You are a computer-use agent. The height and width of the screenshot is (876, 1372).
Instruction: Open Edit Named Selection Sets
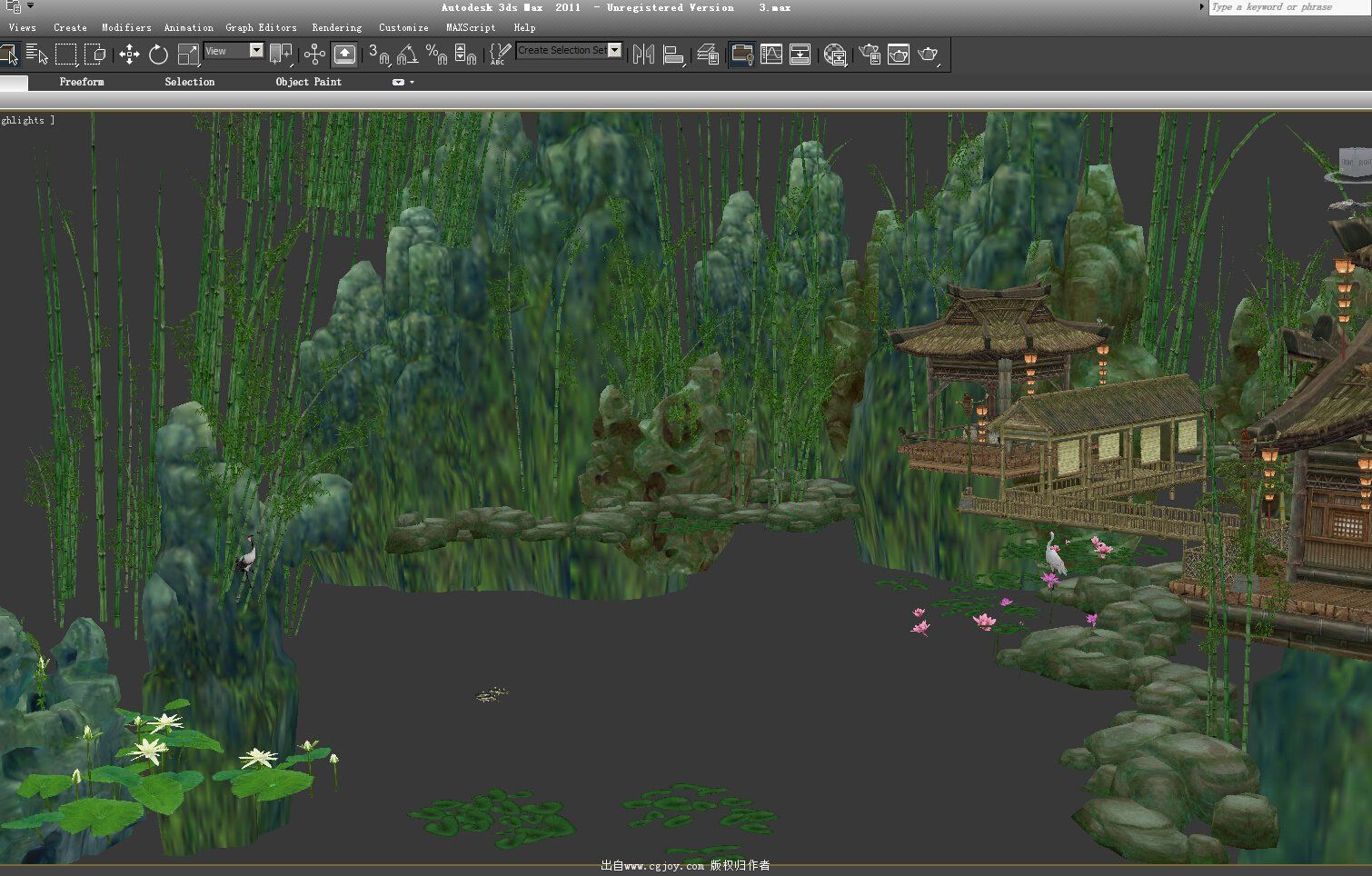[499, 55]
